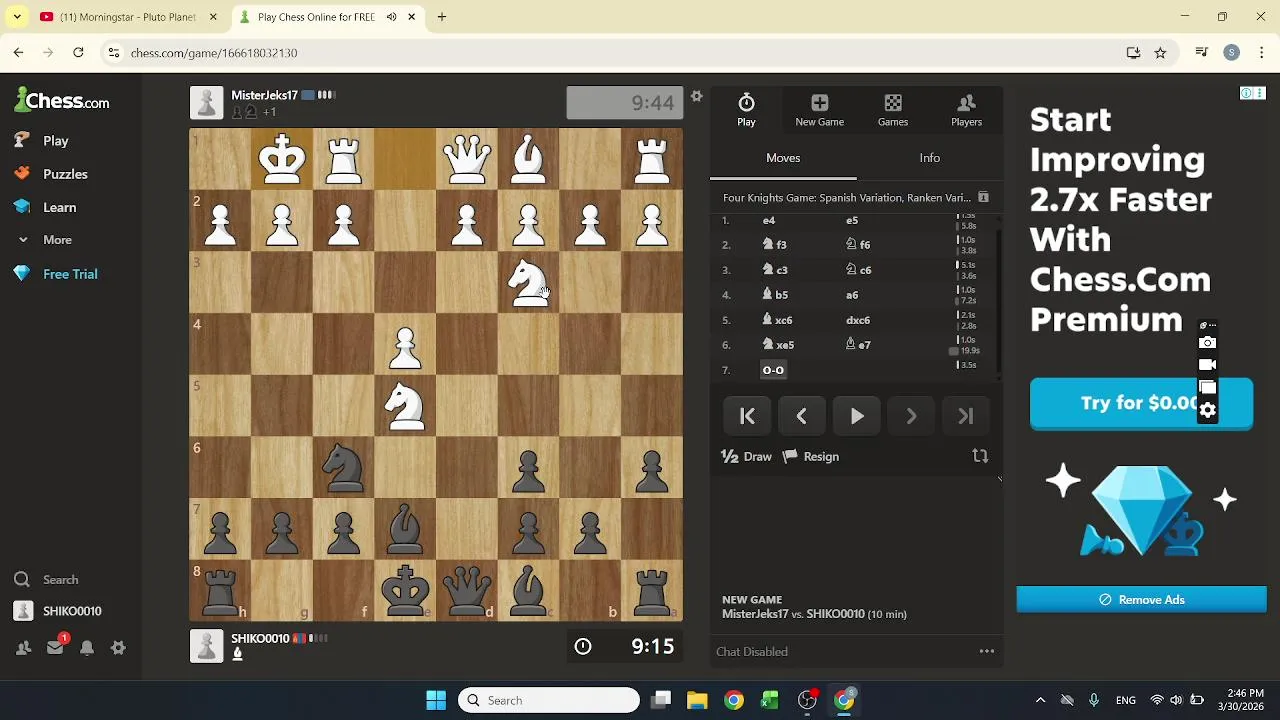The height and width of the screenshot is (720, 1280).
Task: Open MisterJeks17 opponent avatar
Action: [207, 103]
